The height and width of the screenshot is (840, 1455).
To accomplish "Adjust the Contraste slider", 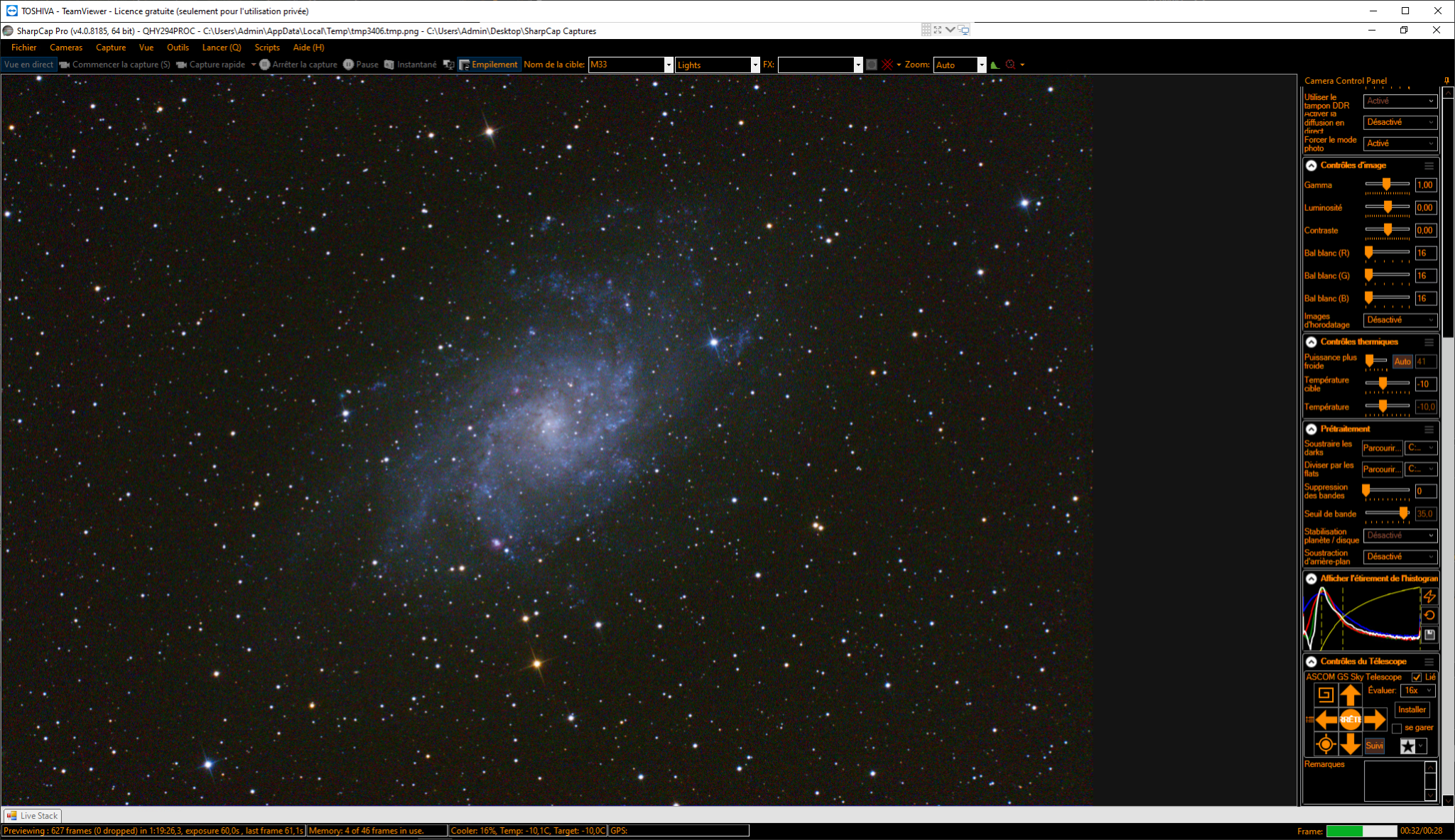I will point(1387,231).
